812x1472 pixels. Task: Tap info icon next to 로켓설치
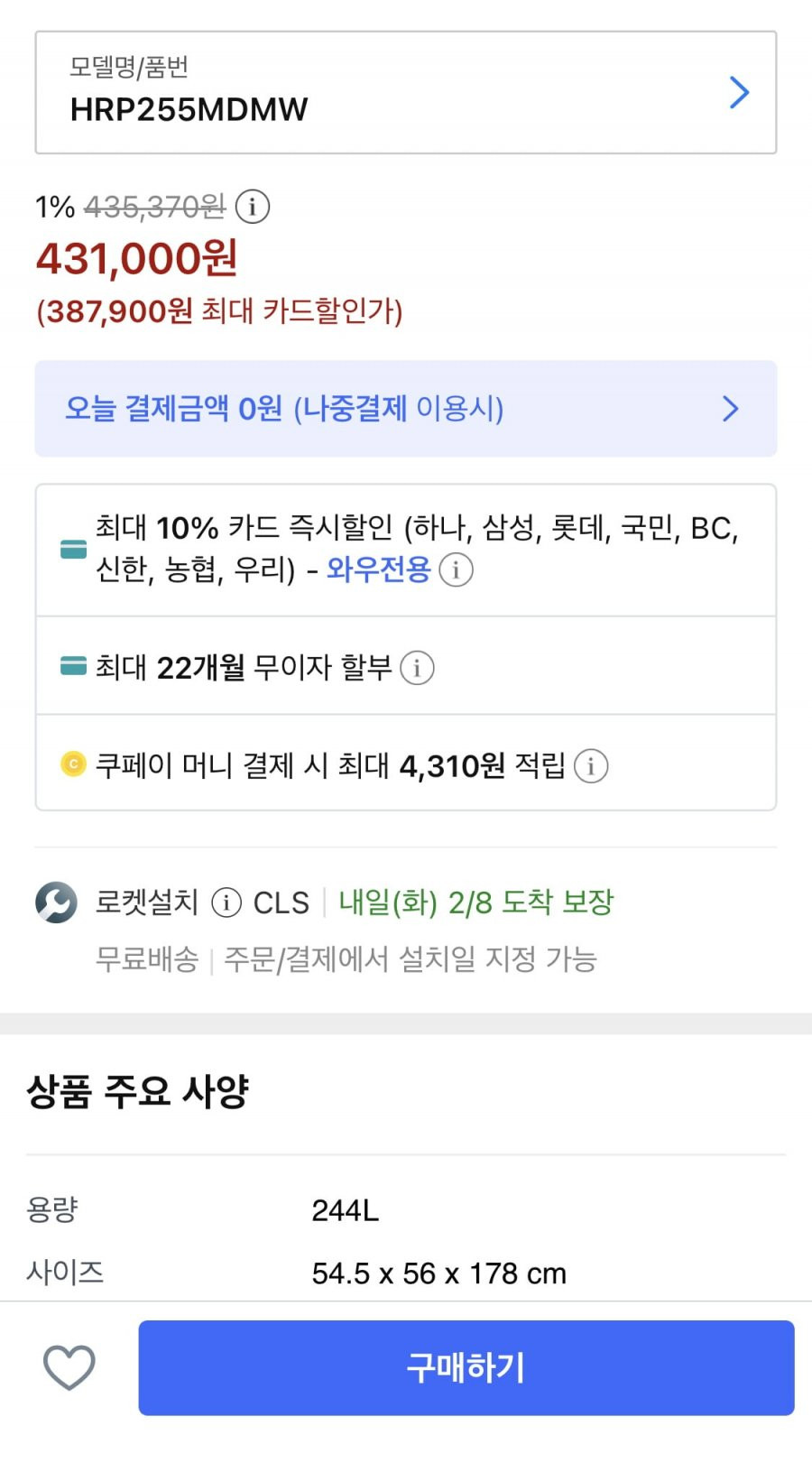point(226,903)
